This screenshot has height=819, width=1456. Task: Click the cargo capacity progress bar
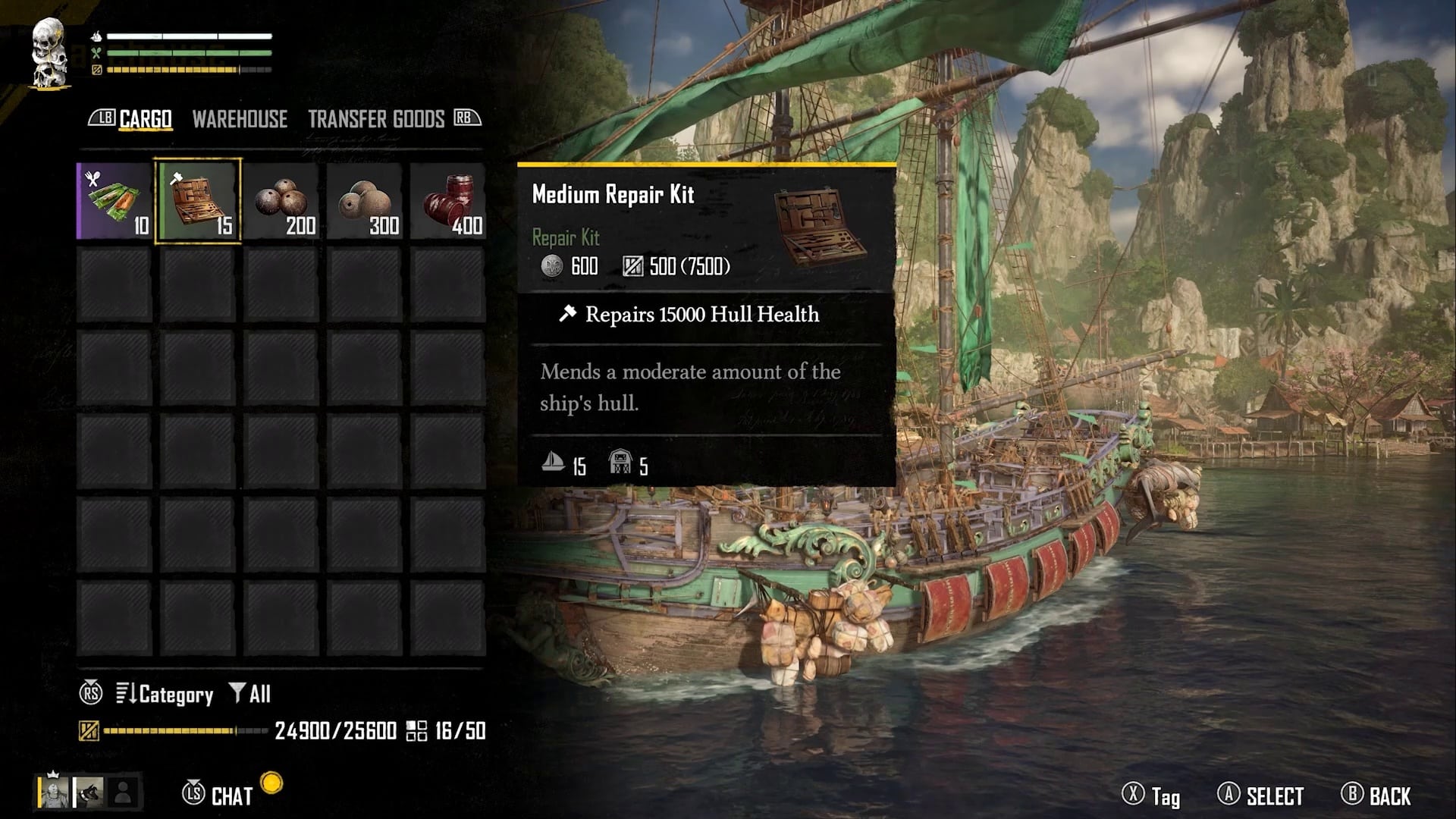[186, 731]
